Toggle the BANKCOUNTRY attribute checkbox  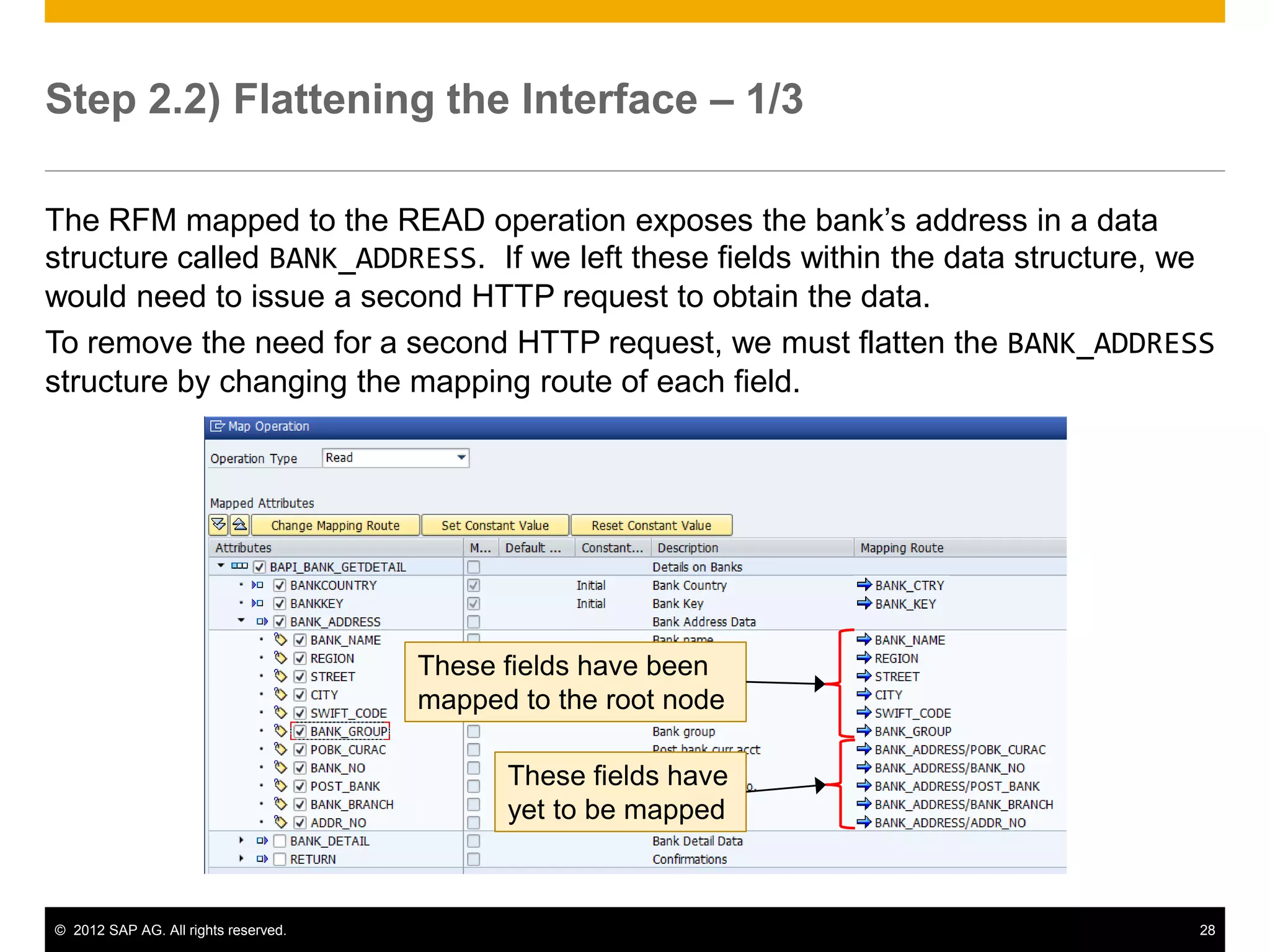pyautogui.click(x=280, y=585)
